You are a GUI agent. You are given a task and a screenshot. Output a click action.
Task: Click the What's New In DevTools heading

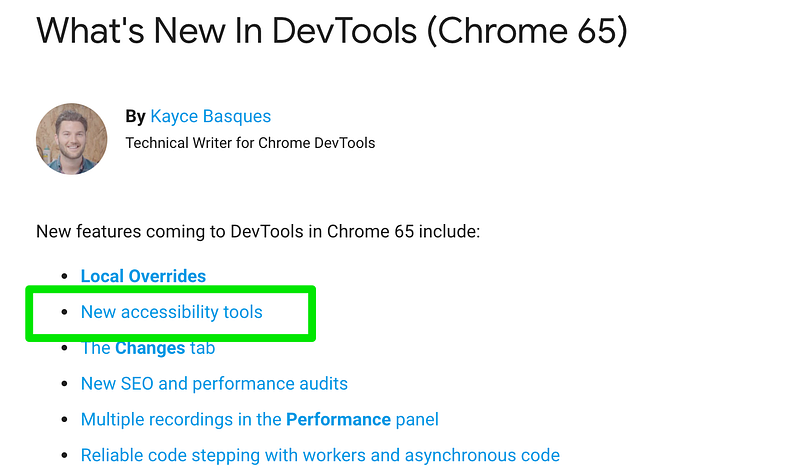332,31
